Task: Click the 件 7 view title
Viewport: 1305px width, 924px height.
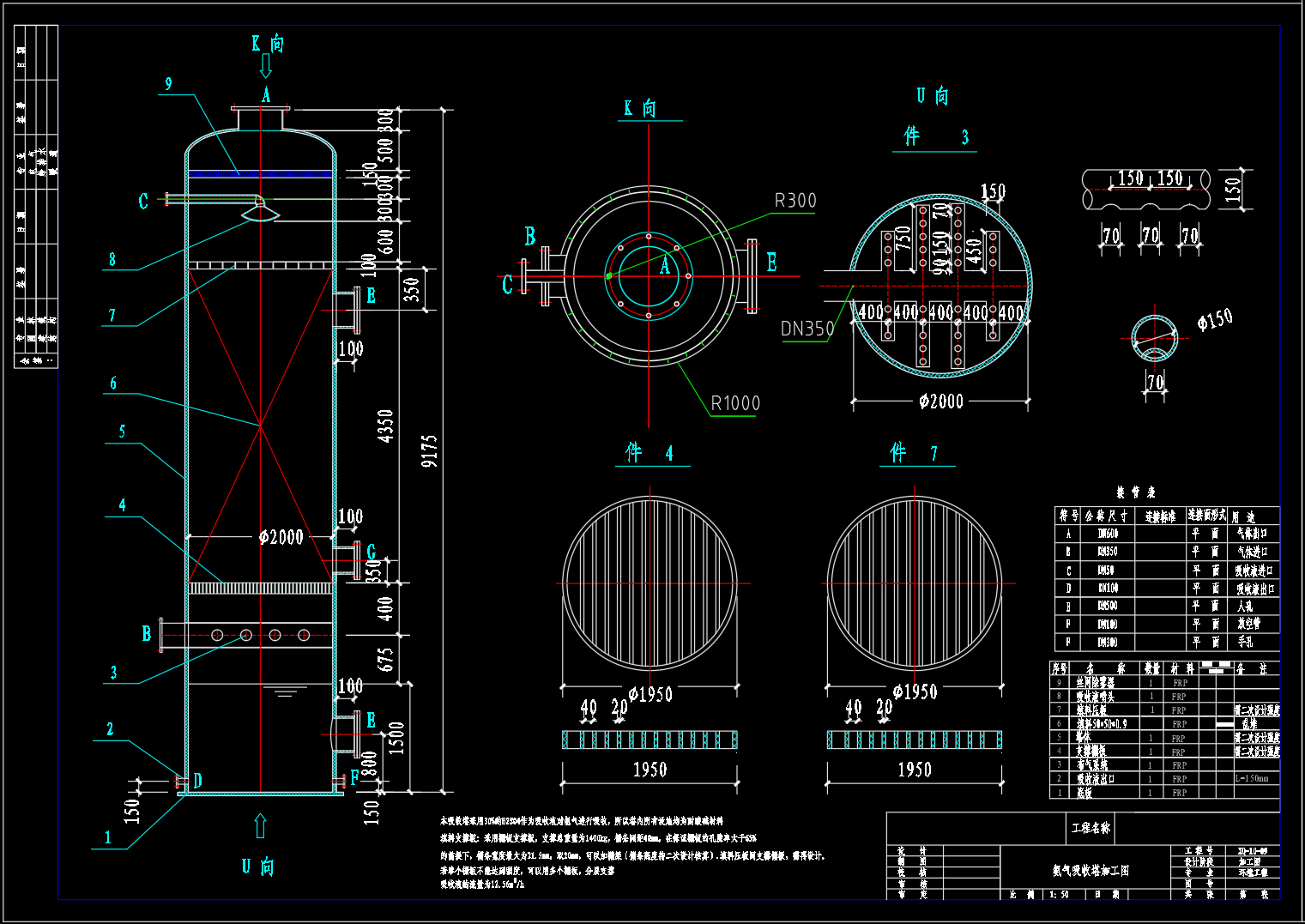Action: click(916, 452)
